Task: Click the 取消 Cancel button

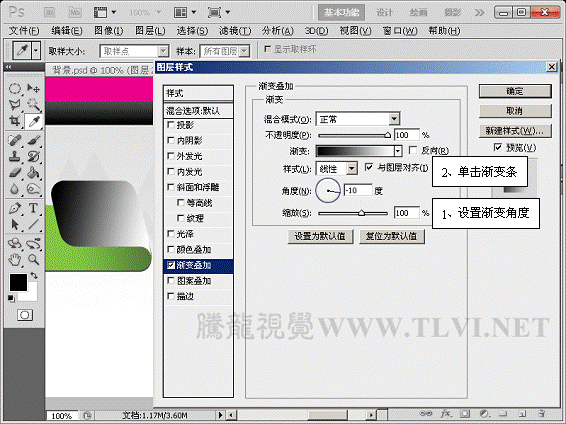Action: pos(515,111)
